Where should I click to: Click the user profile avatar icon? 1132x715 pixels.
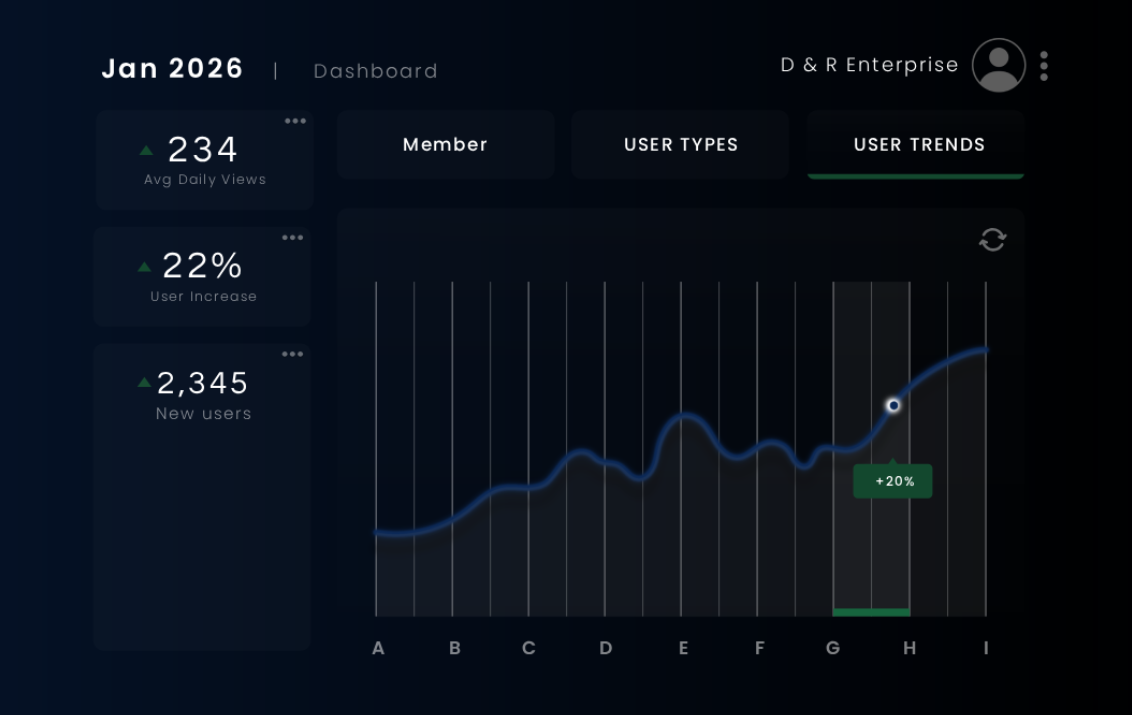998,66
